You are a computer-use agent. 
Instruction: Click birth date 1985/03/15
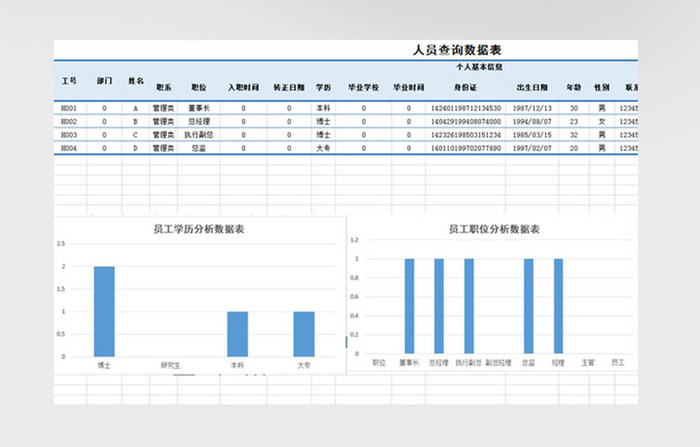532,135
